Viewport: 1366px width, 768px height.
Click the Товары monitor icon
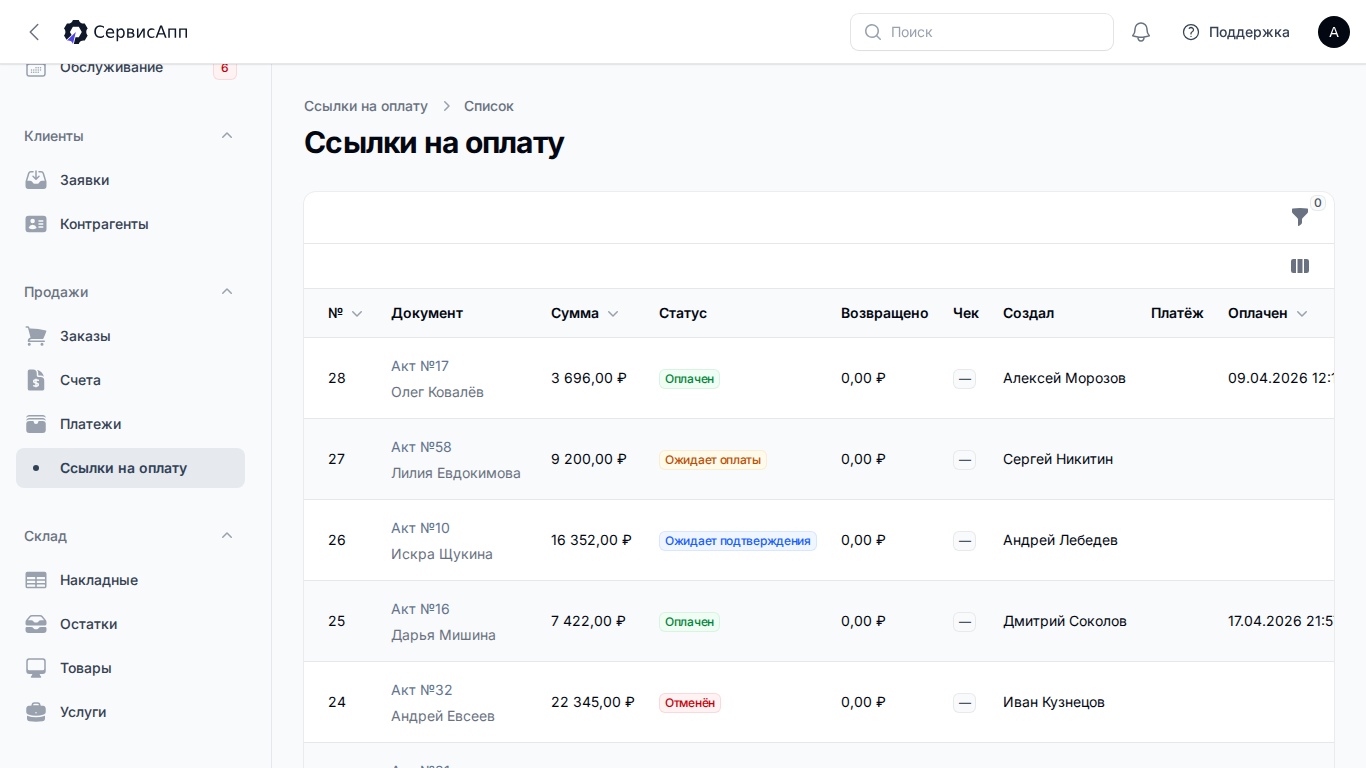pos(36,668)
